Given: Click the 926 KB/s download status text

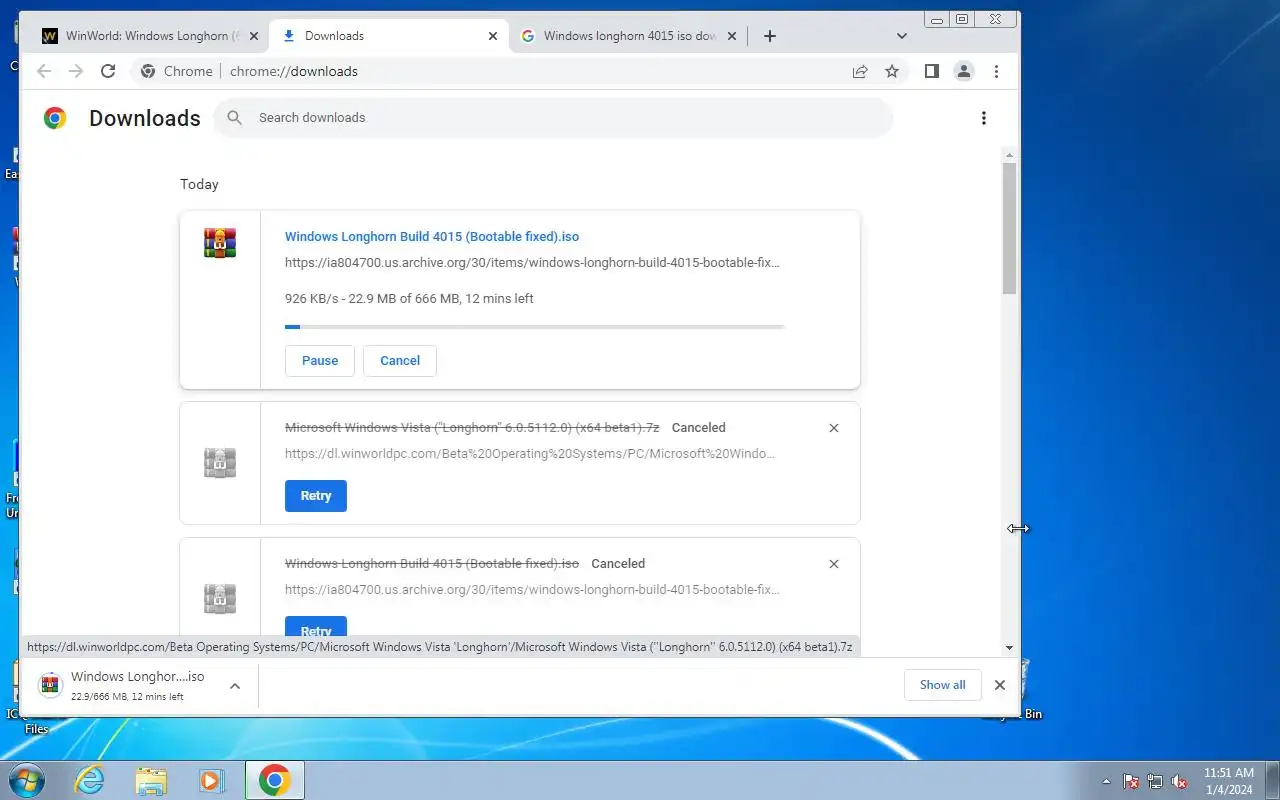Looking at the screenshot, I should (409, 299).
